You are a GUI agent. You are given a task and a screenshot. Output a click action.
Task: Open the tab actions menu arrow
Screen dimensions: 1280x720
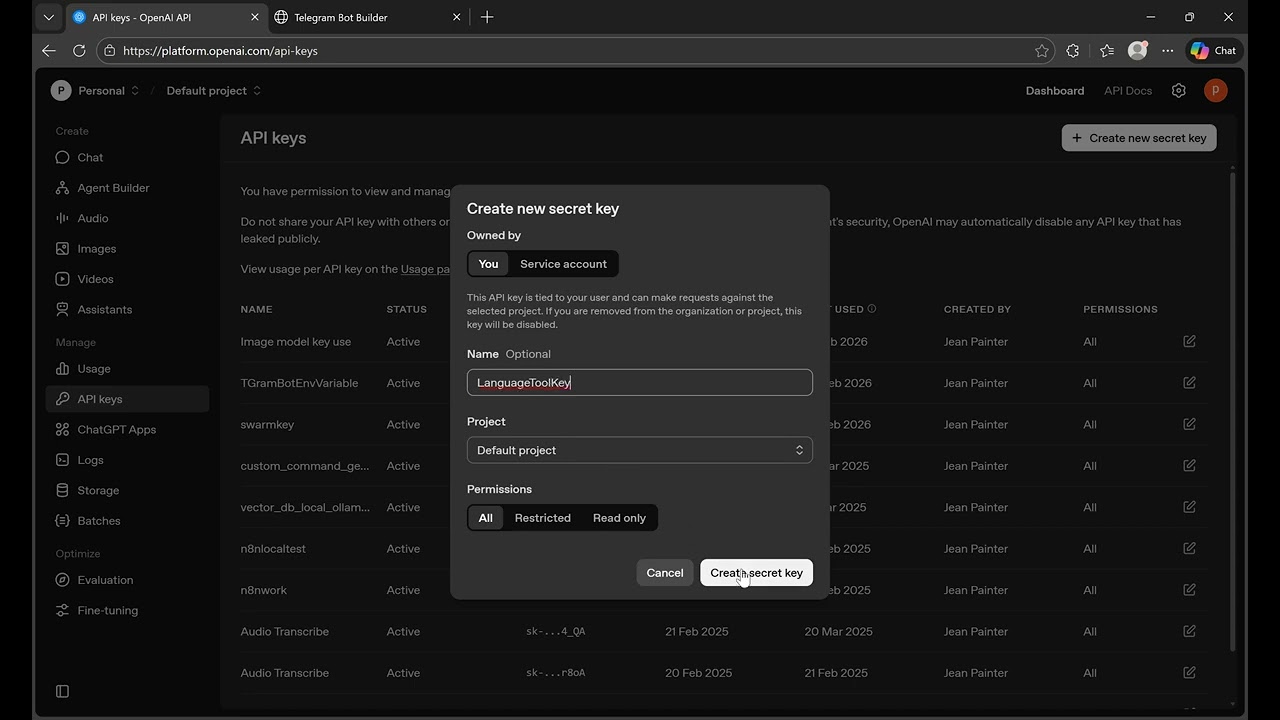pos(48,17)
